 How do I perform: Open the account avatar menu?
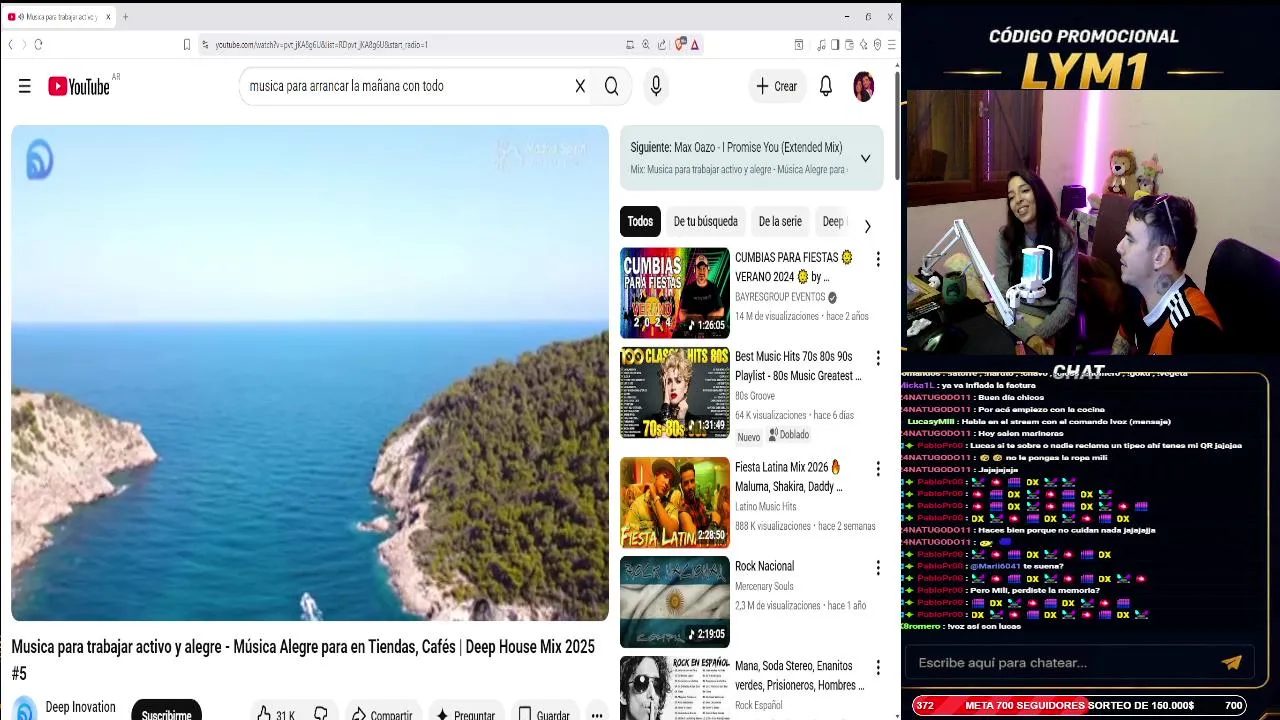[864, 86]
